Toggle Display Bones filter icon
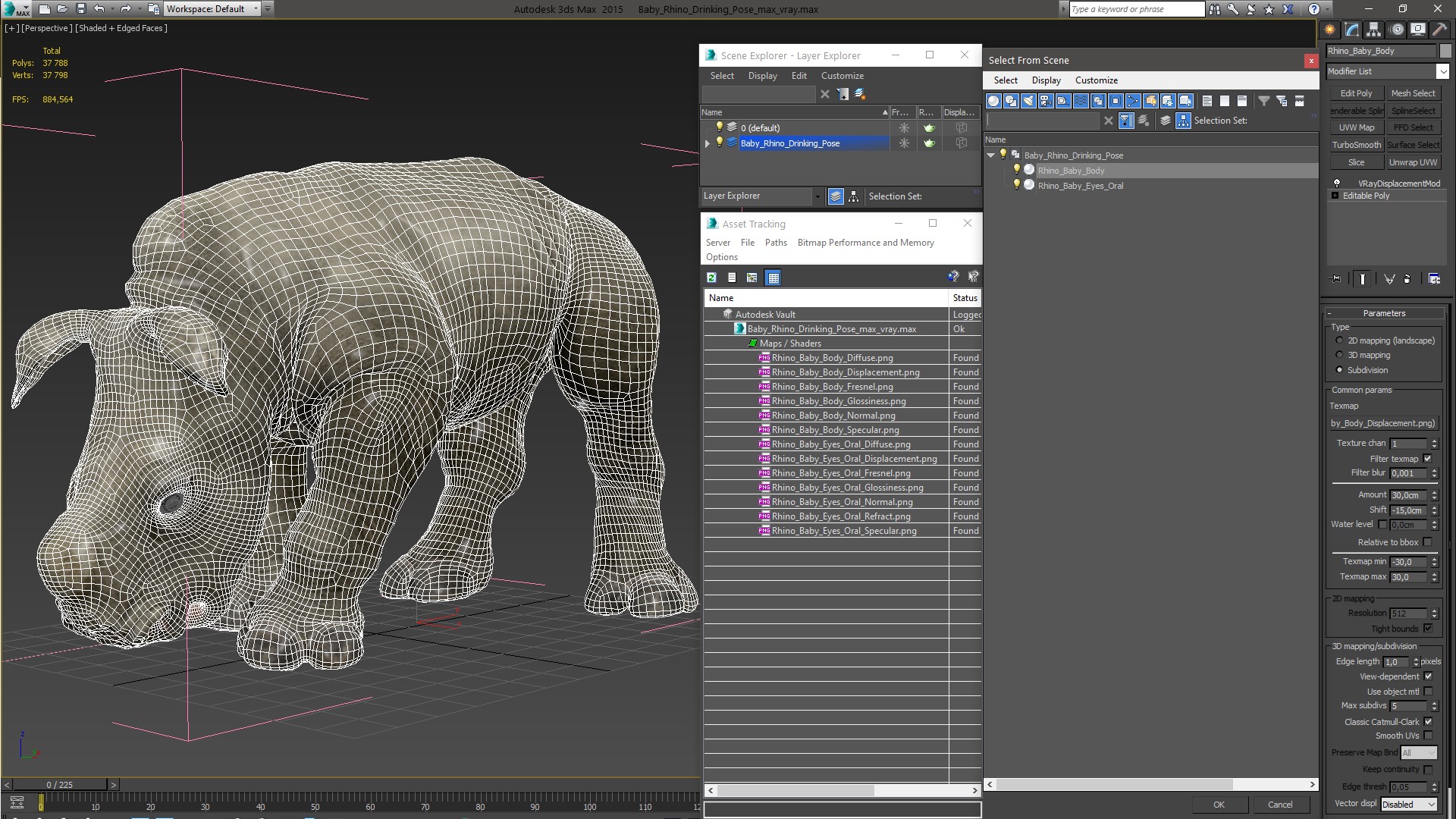Screen dimensions: 1456x819 [x=1133, y=101]
